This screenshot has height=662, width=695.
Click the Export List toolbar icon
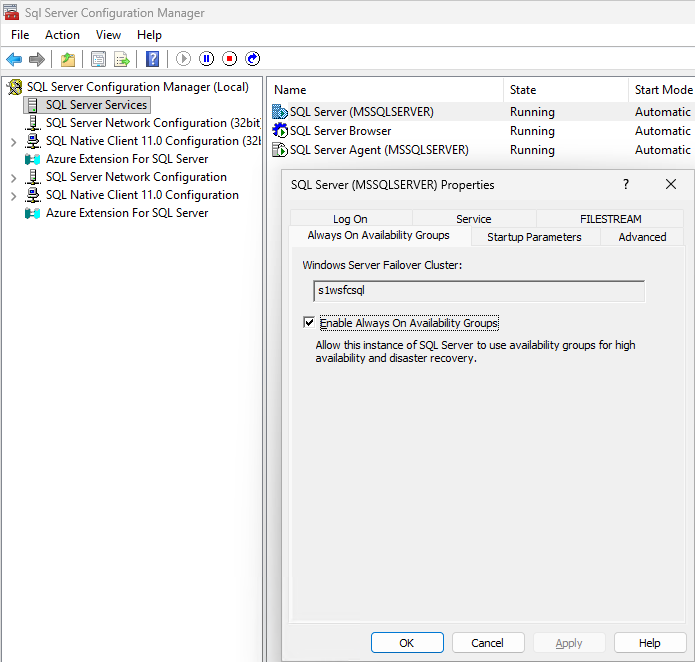click(121, 59)
